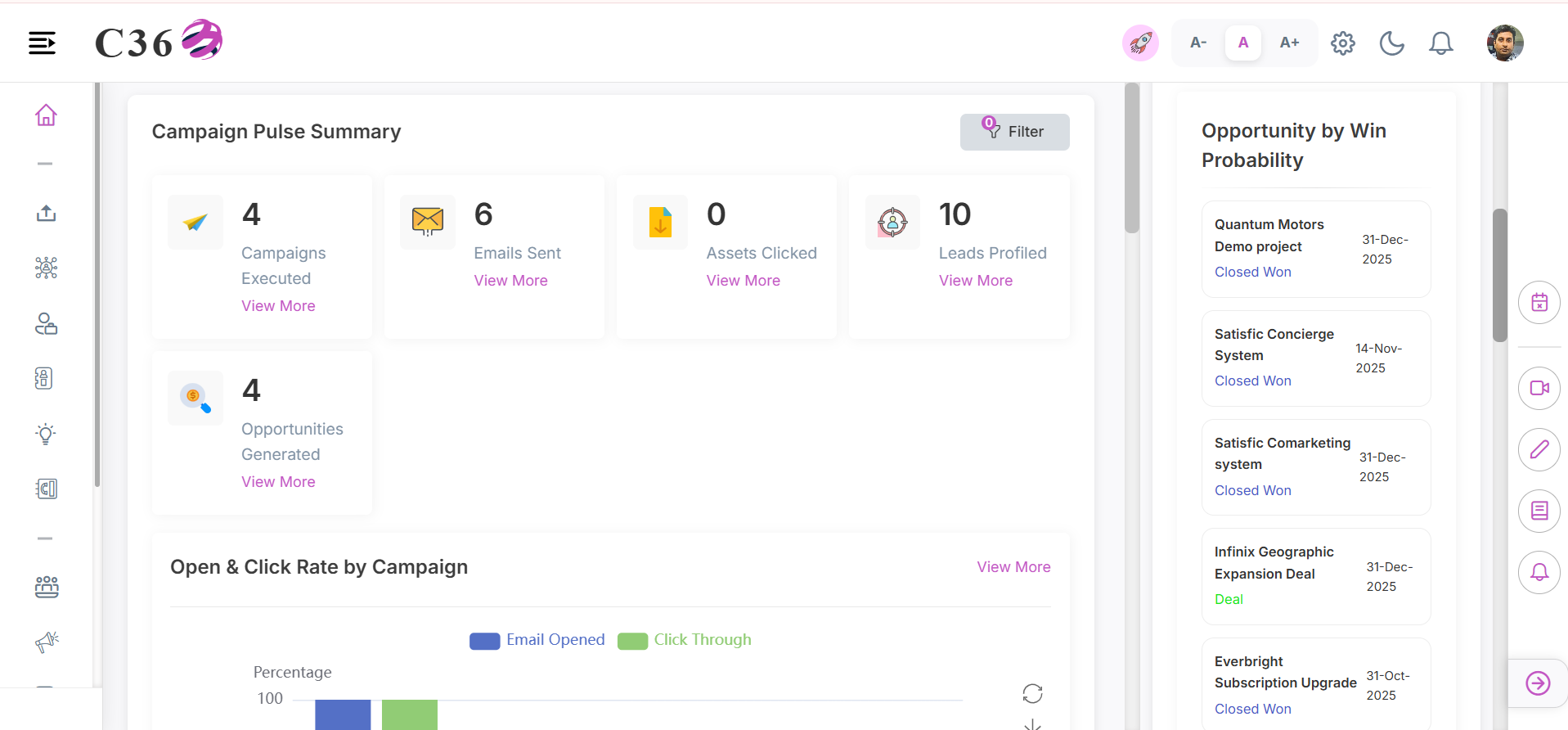Viewport: 1568px width, 730px height.
Task: Click the Filter button
Action: [1014, 132]
